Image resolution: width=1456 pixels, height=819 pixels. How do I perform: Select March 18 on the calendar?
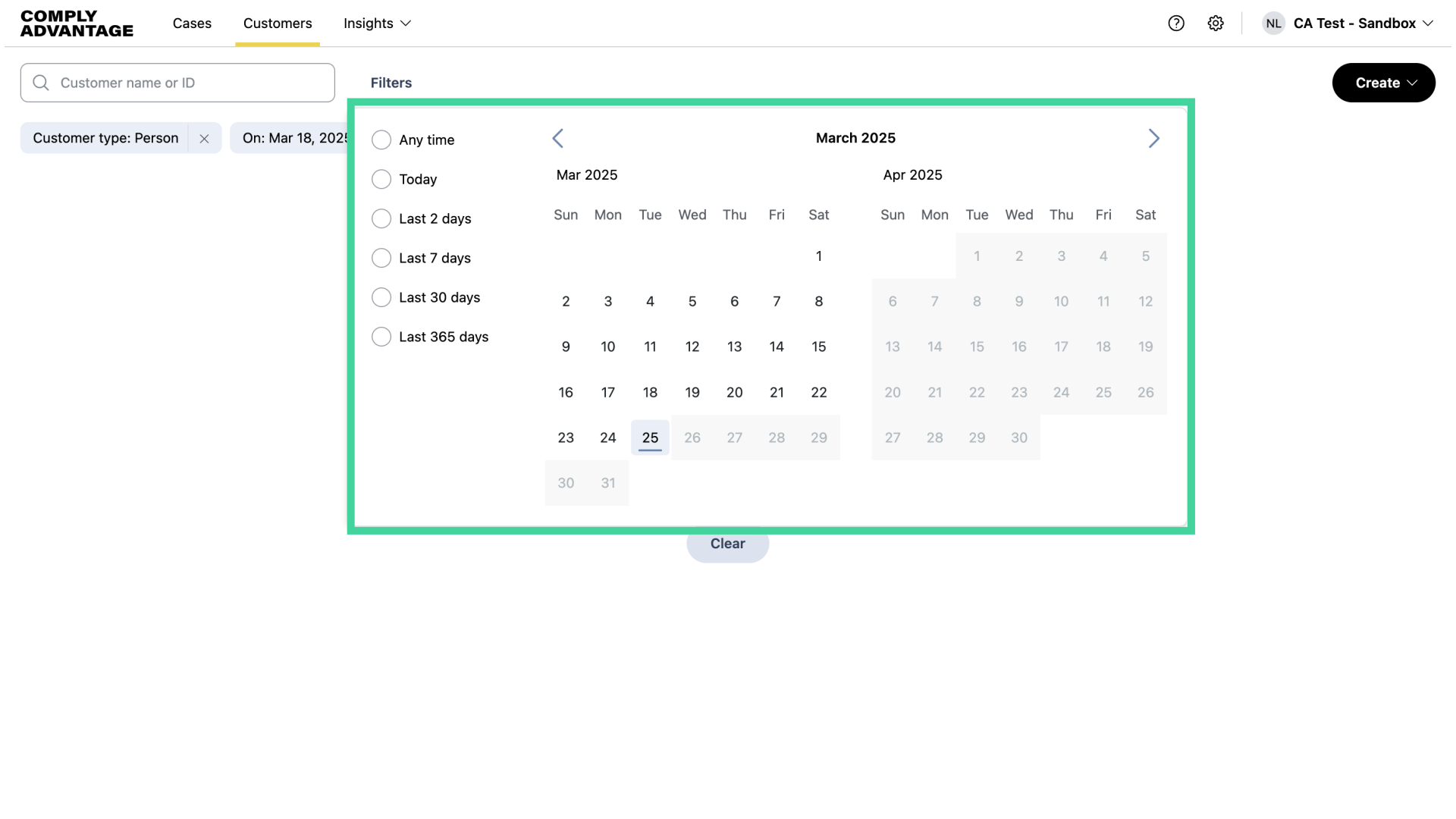650,392
